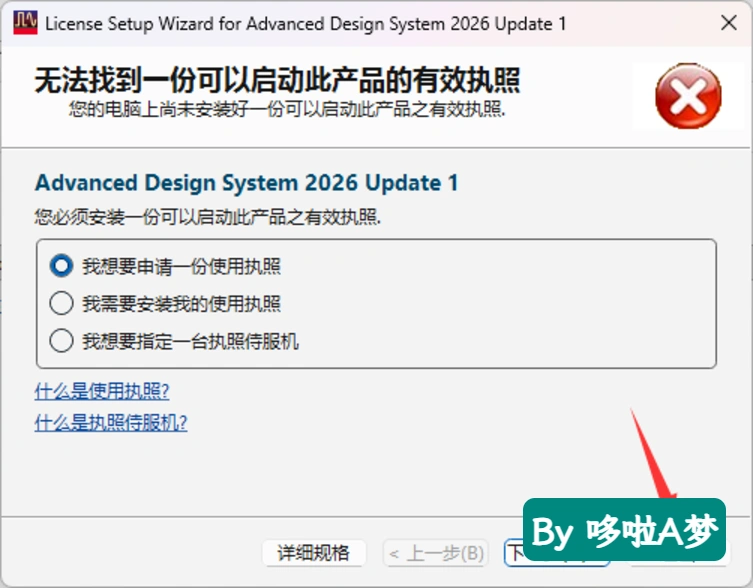753x588 pixels.
Task: Click the '您必须安装一份可以启动此产品之有效执照' instruction text
Action: 207,217
